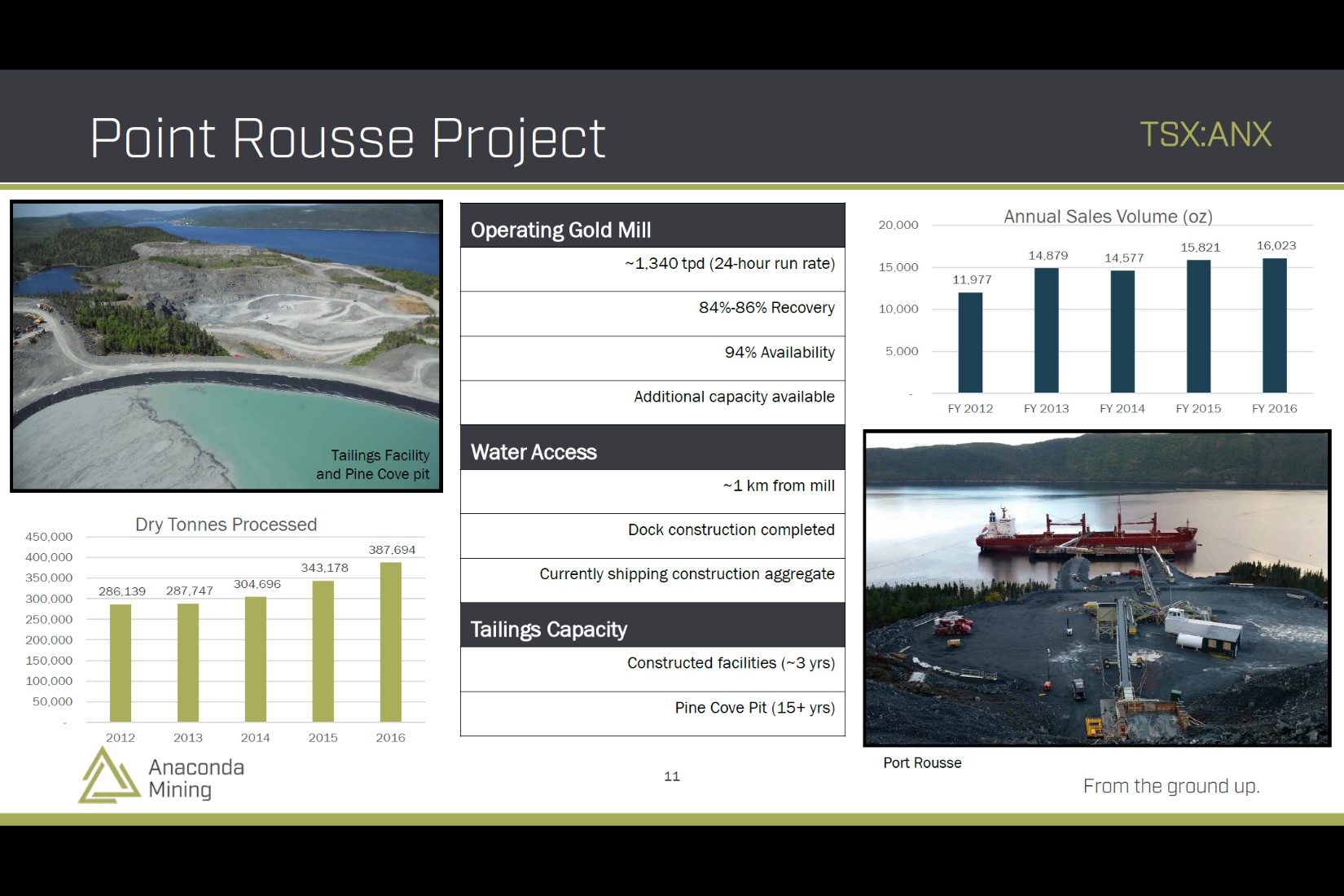Screen dimensions: 1344x896
Task: Click the 2012 dry tonnes bar
Action: click(121, 663)
